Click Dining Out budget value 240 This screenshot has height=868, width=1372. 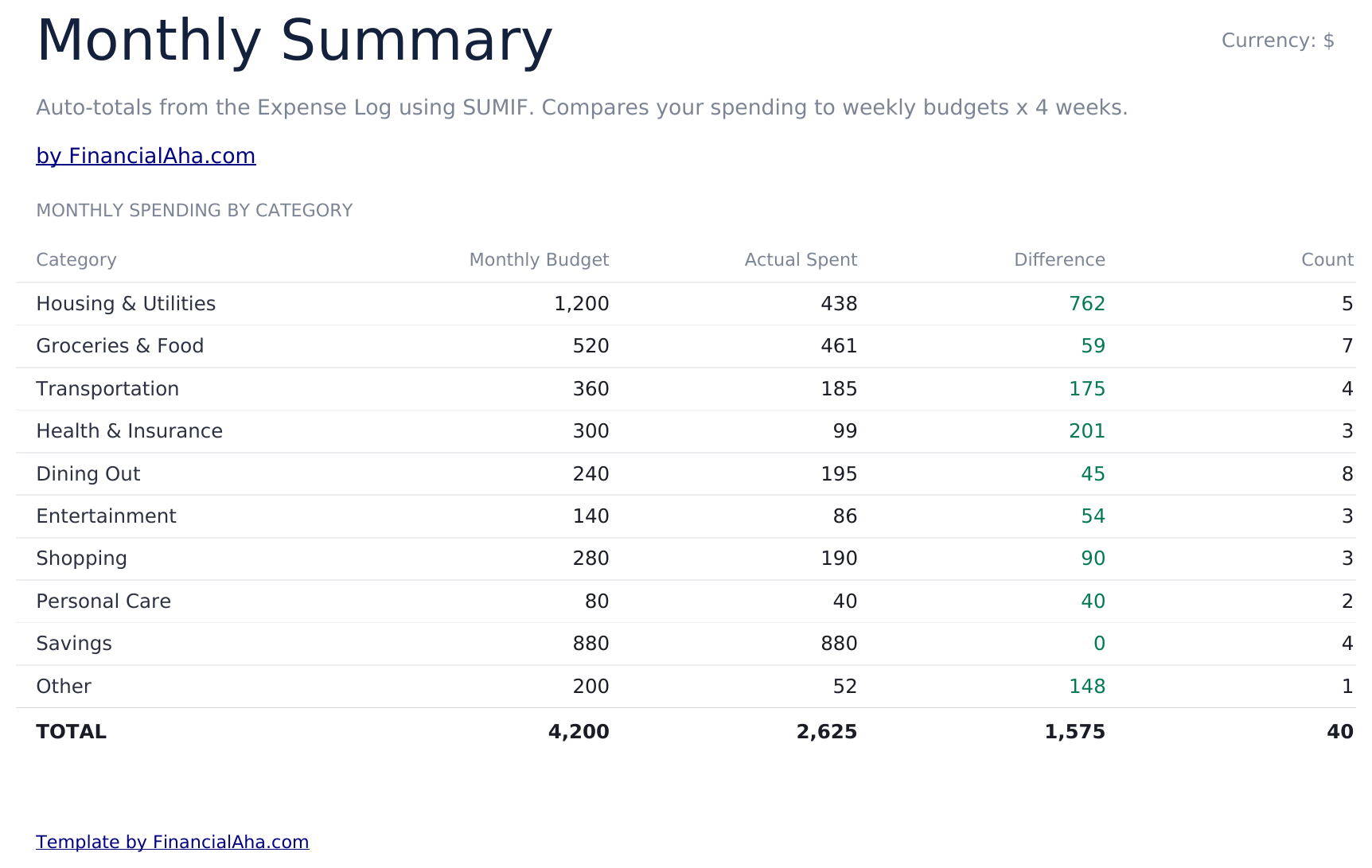click(591, 474)
